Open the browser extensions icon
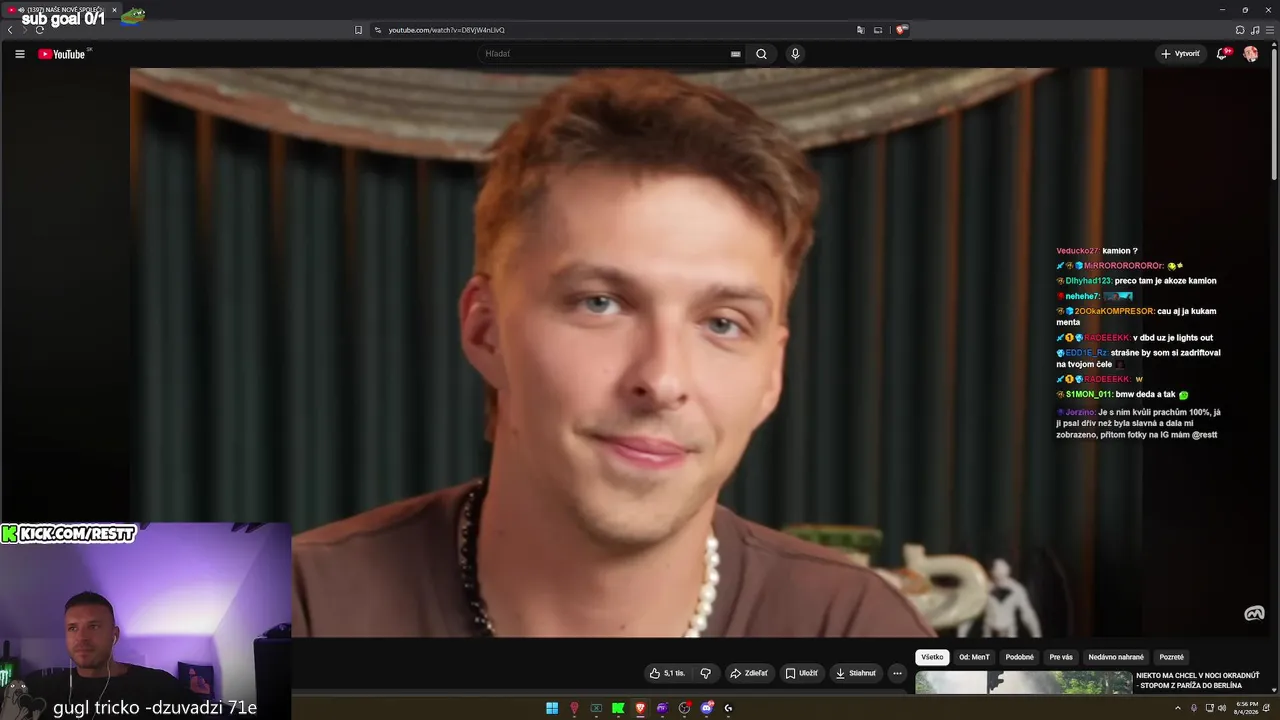The image size is (1280, 720). [x=1240, y=30]
